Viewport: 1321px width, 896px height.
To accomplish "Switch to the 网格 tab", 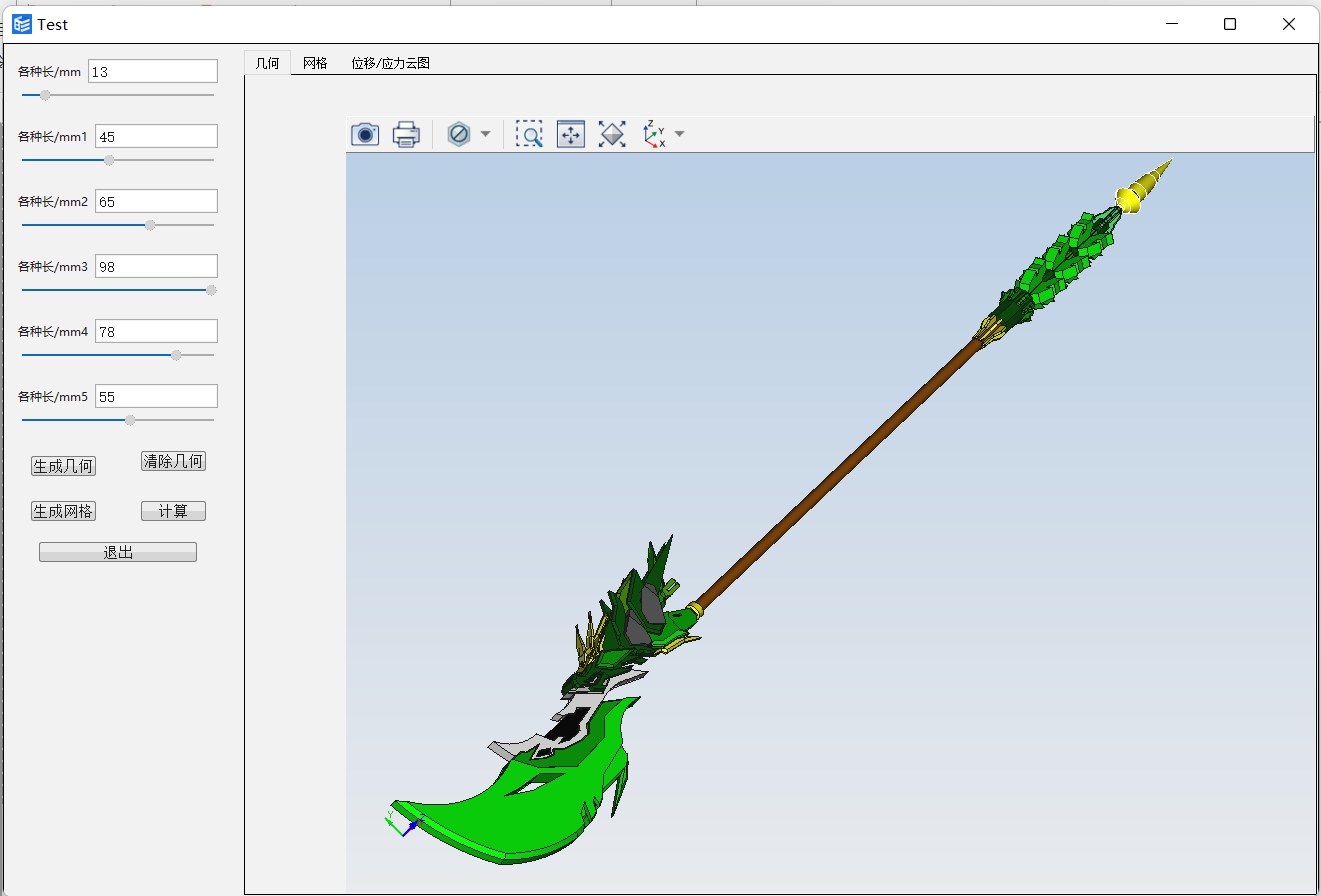I will [x=315, y=63].
